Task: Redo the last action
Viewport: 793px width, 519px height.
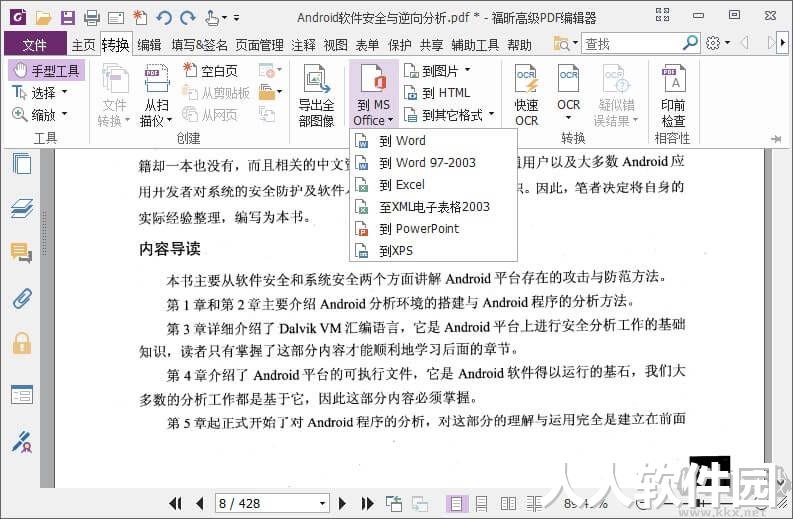Action: pyautogui.click(x=188, y=18)
